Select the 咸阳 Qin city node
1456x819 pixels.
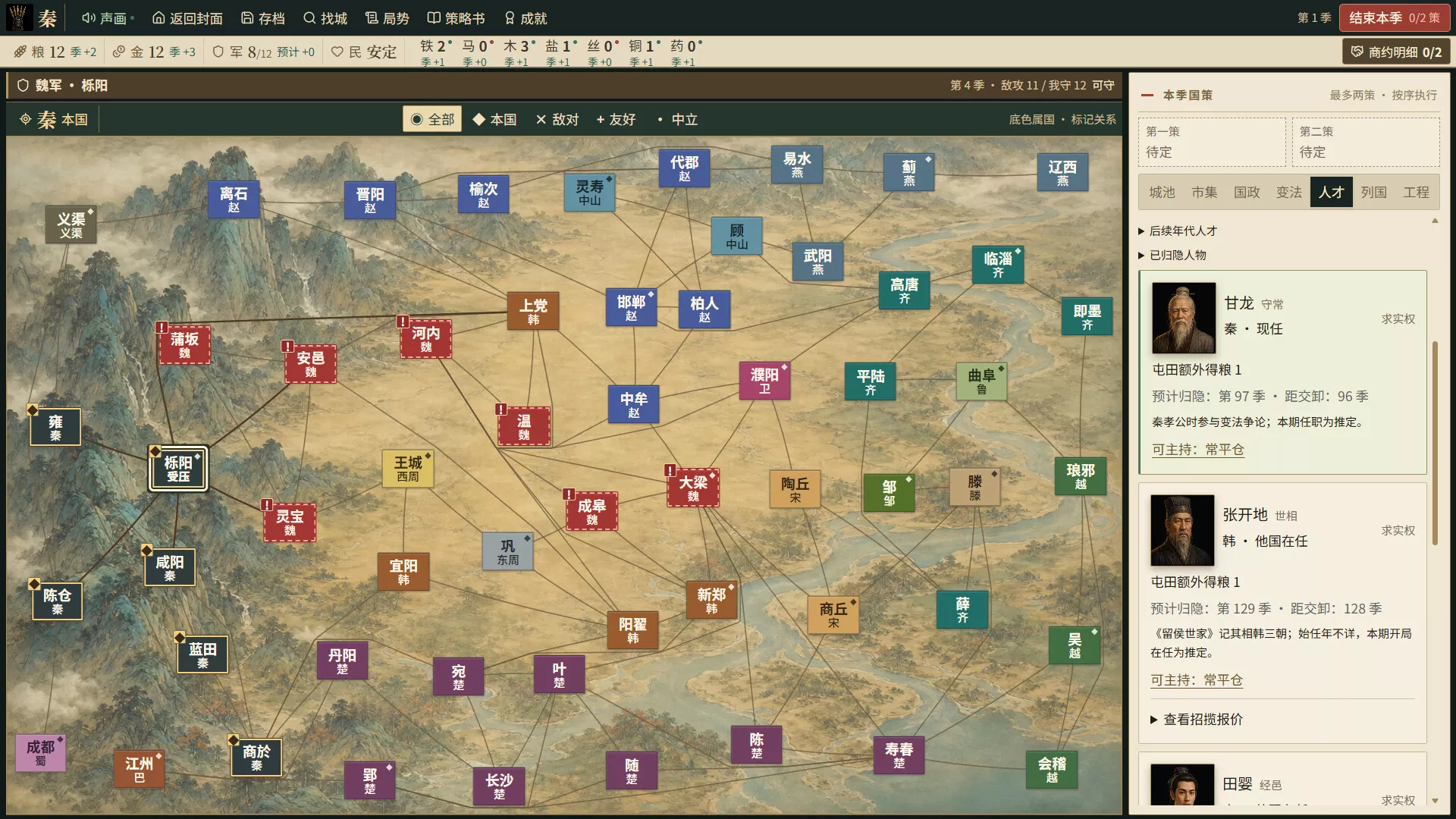(x=170, y=567)
